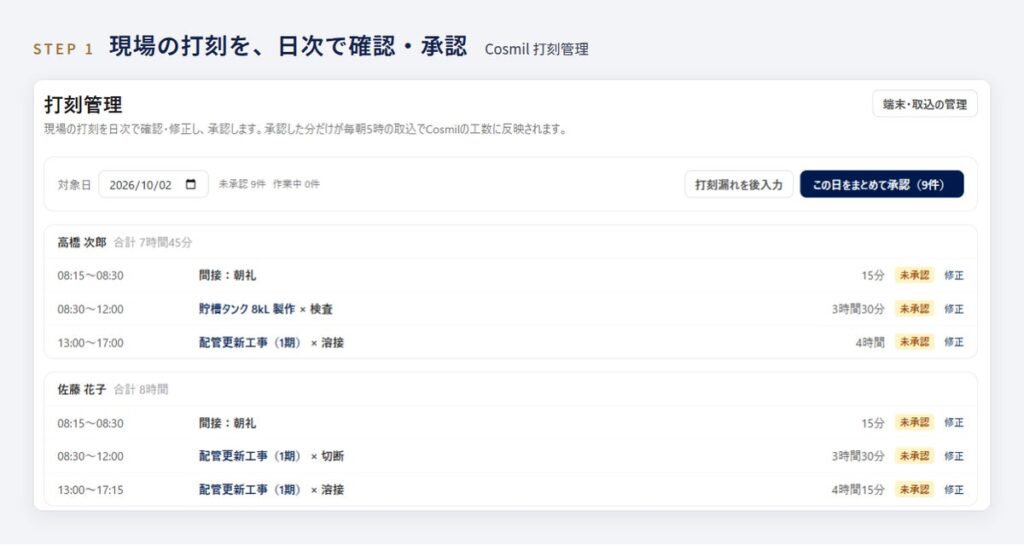Click 修正 for 高橋 次郎 貯槽タンク 検査 row
The width and height of the screenshot is (1024, 545).
click(954, 309)
